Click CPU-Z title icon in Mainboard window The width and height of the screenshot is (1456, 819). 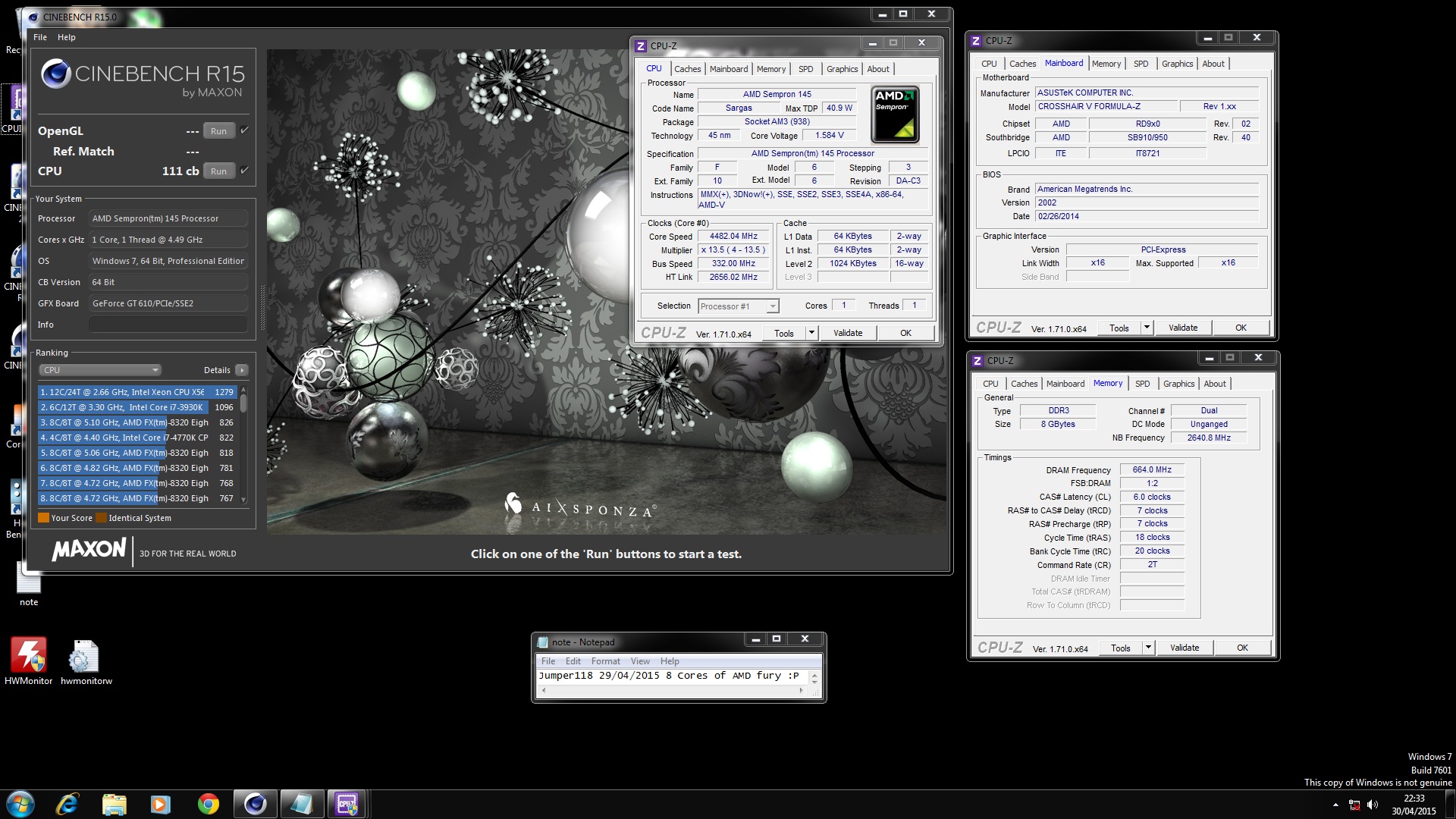(x=976, y=41)
